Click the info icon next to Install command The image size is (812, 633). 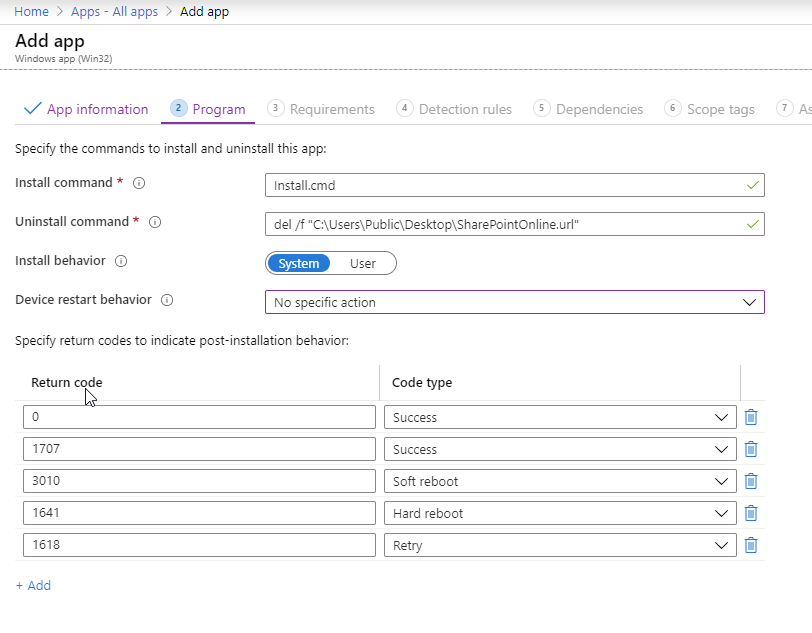click(139, 183)
